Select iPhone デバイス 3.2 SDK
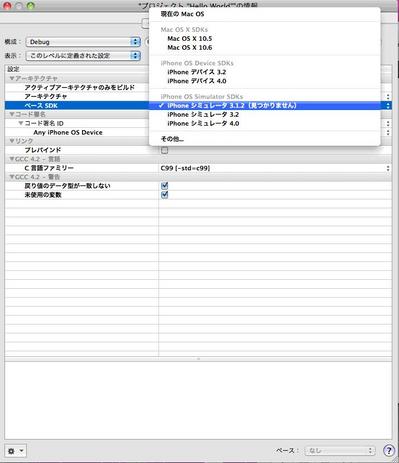The image size is (399, 463). [x=265, y=72]
